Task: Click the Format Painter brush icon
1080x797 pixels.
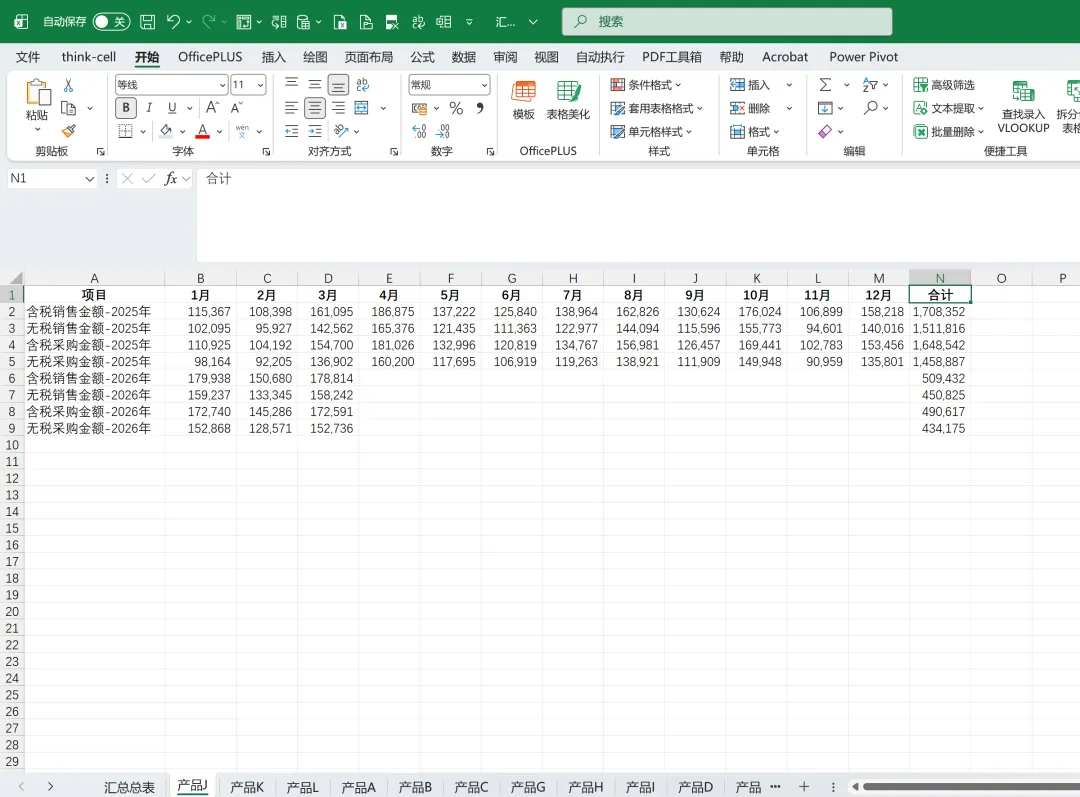Action: 68,131
